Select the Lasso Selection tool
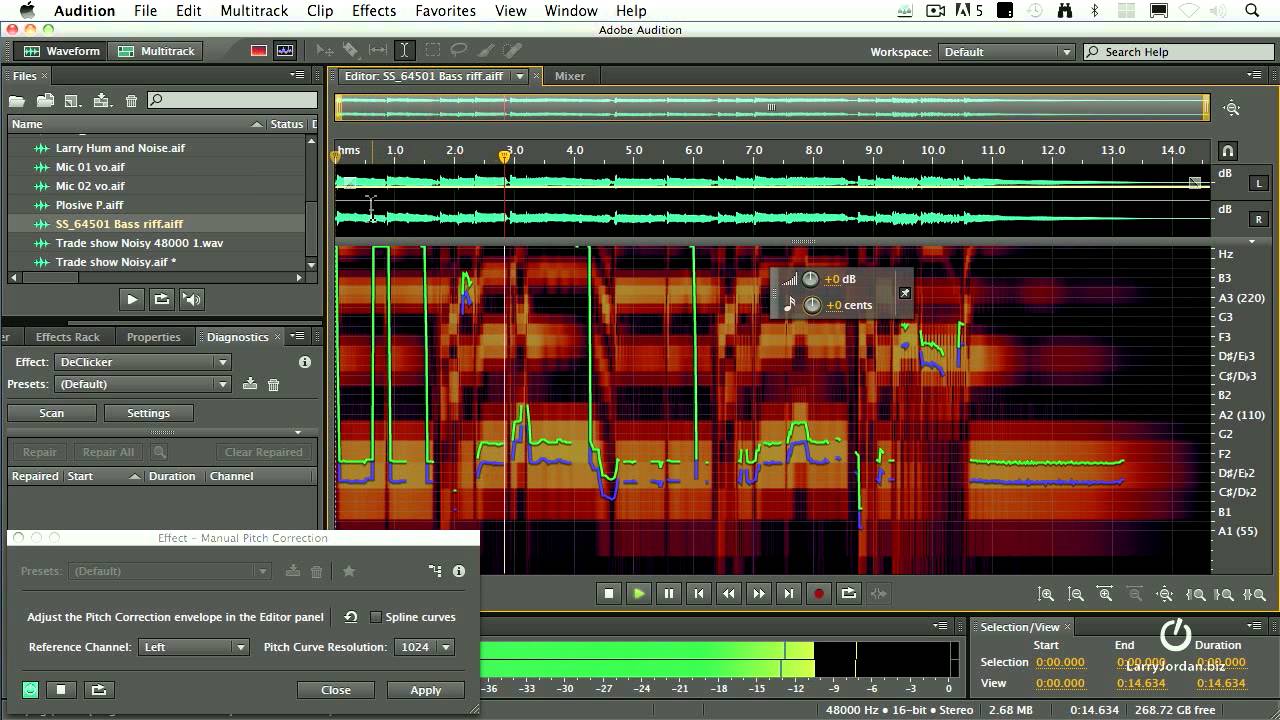 pyautogui.click(x=459, y=51)
